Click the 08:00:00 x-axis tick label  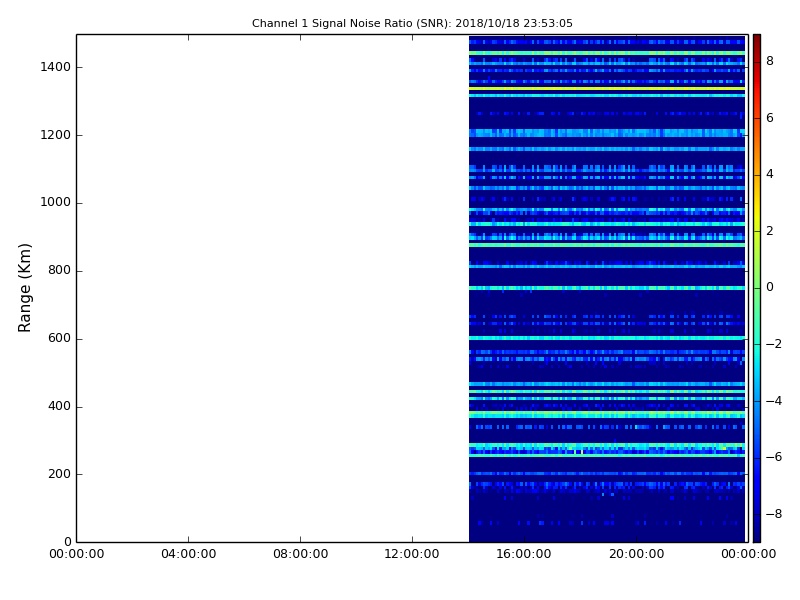point(301,554)
